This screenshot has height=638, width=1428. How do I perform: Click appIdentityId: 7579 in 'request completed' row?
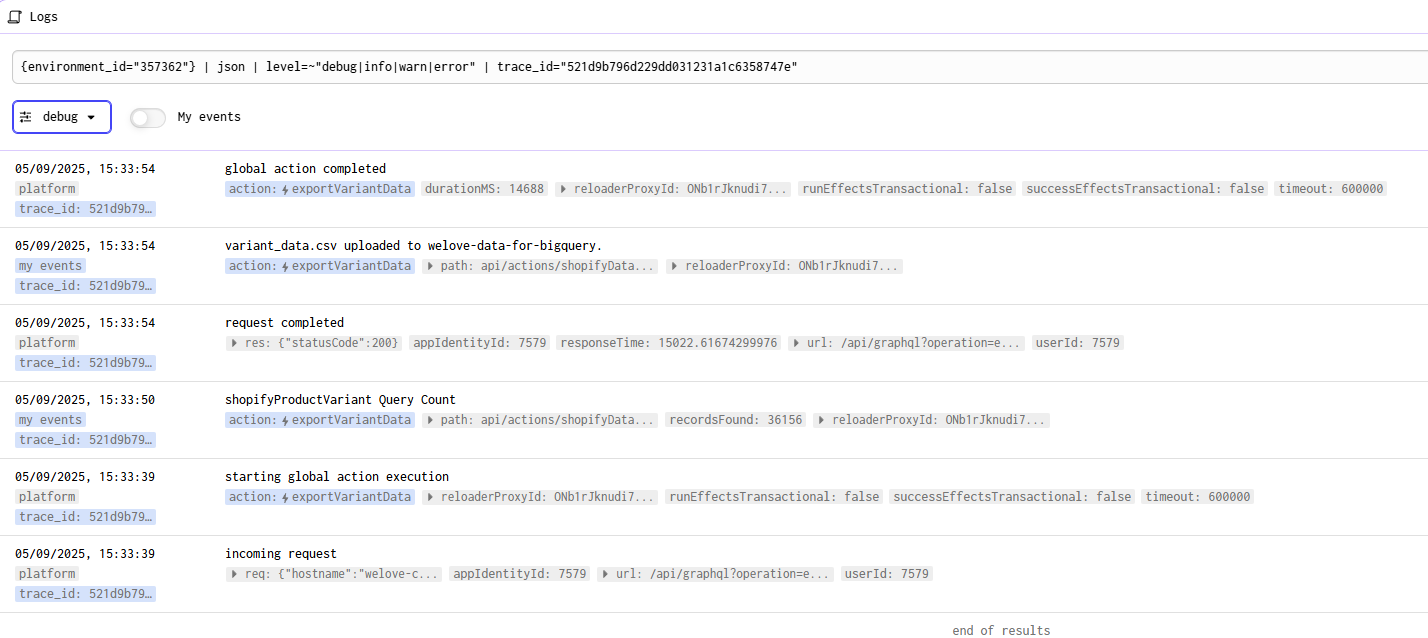pyautogui.click(x=480, y=343)
